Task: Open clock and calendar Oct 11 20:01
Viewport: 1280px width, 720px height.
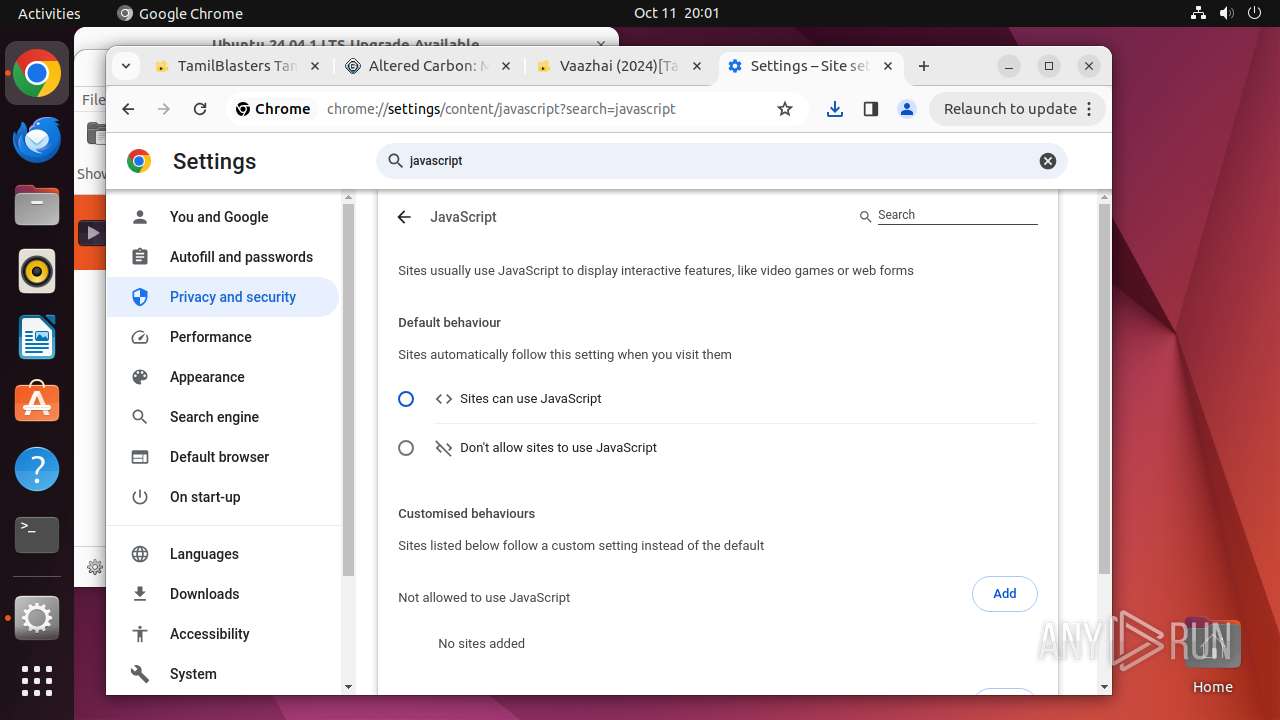Action: [x=676, y=13]
